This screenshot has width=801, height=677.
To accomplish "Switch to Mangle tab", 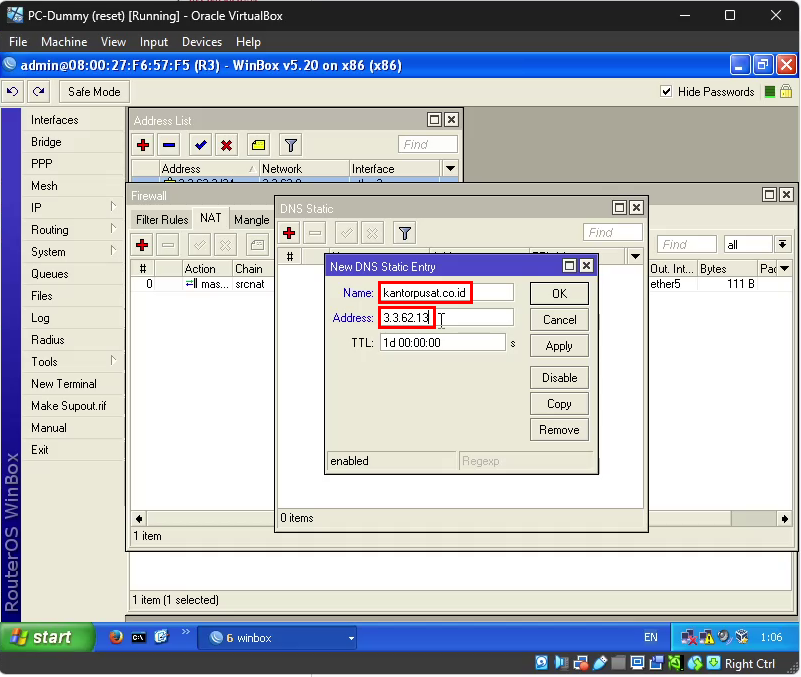I will coord(251,220).
